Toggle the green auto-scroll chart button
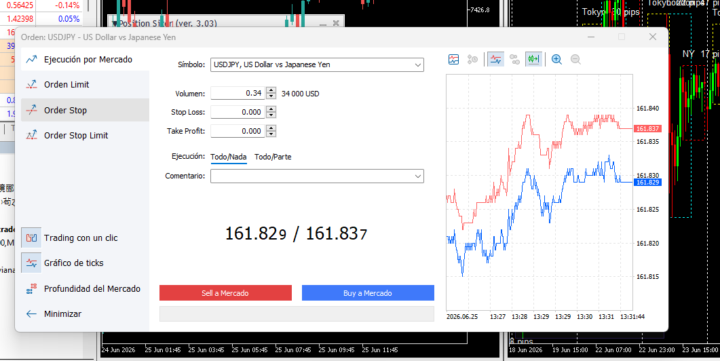Viewport: 720px width, 361px height. (534, 59)
